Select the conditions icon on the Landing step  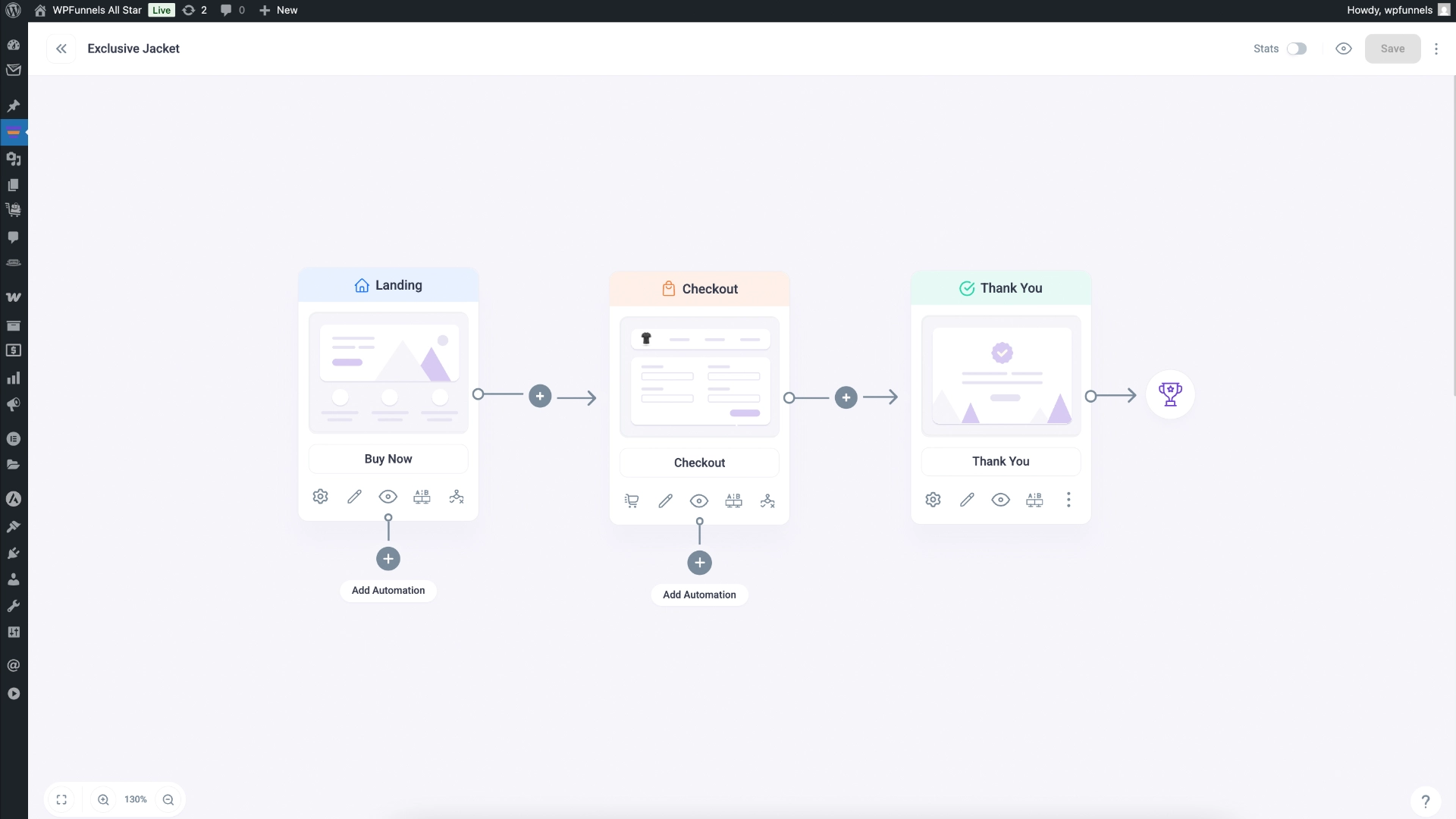[x=456, y=497]
